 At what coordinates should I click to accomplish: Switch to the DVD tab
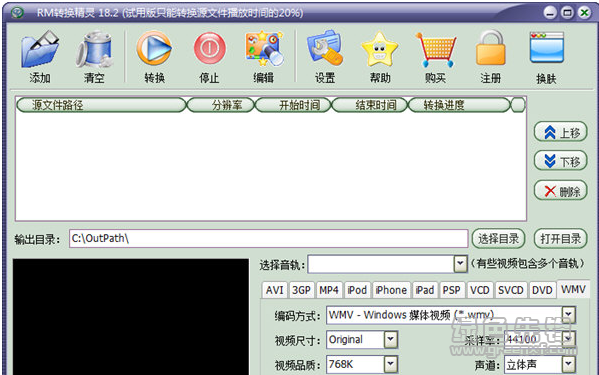coord(542,290)
